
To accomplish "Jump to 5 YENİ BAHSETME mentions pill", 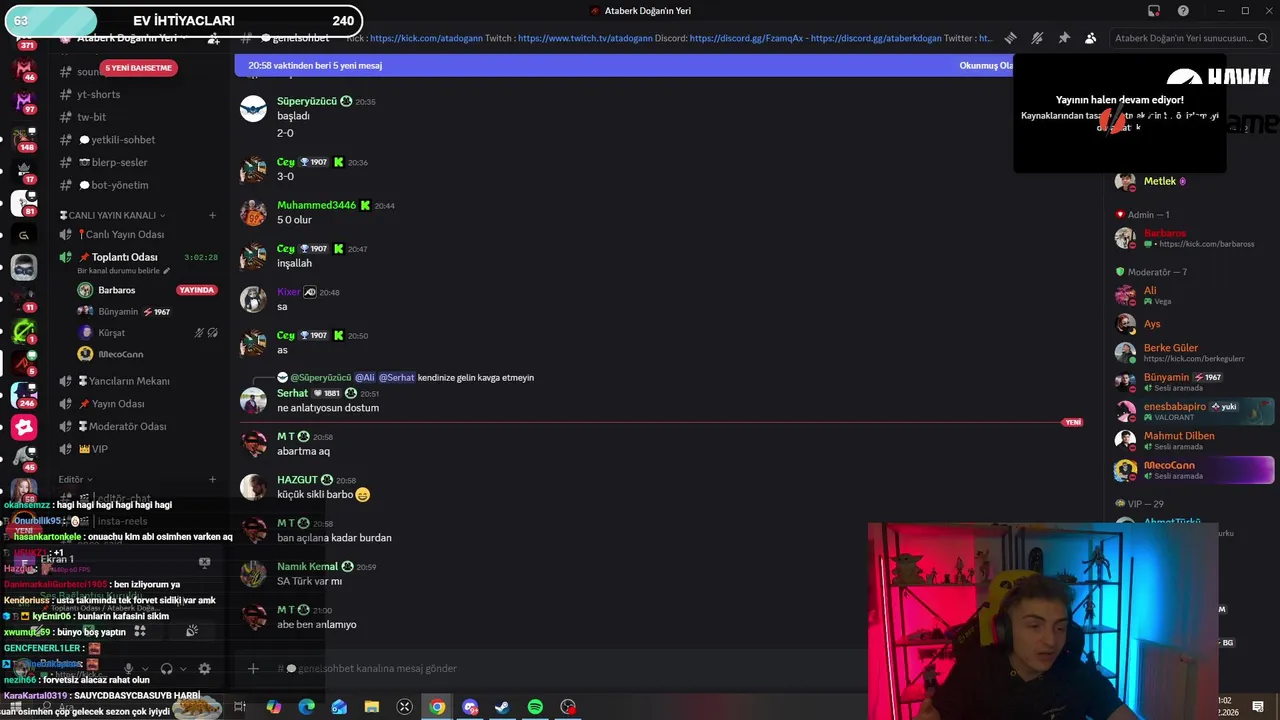I will [138, 68].
